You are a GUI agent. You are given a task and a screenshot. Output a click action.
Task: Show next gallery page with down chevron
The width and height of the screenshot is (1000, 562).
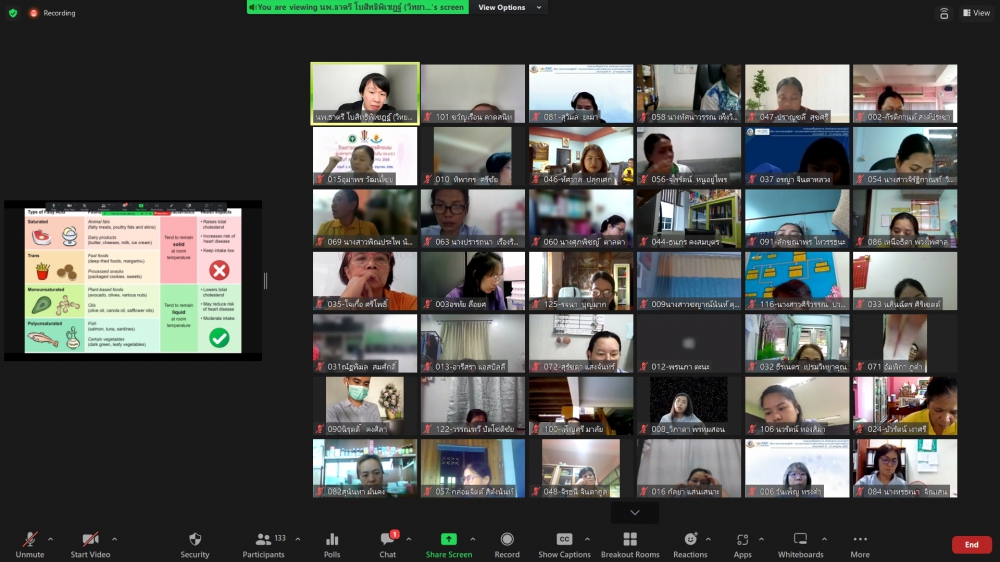pyautogui.click(x=634, y=512)
